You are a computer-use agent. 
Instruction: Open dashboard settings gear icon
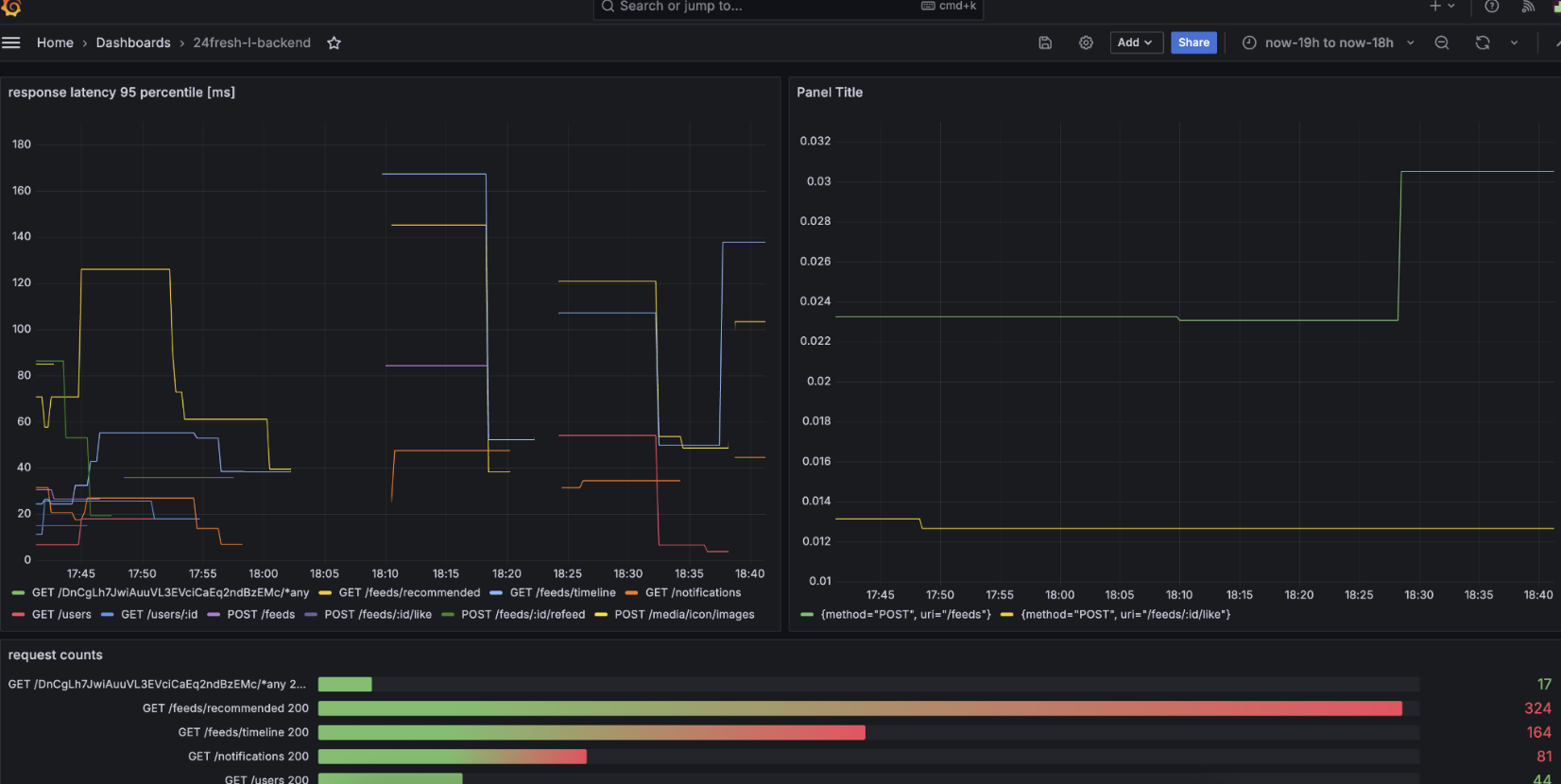point(1086,43)
